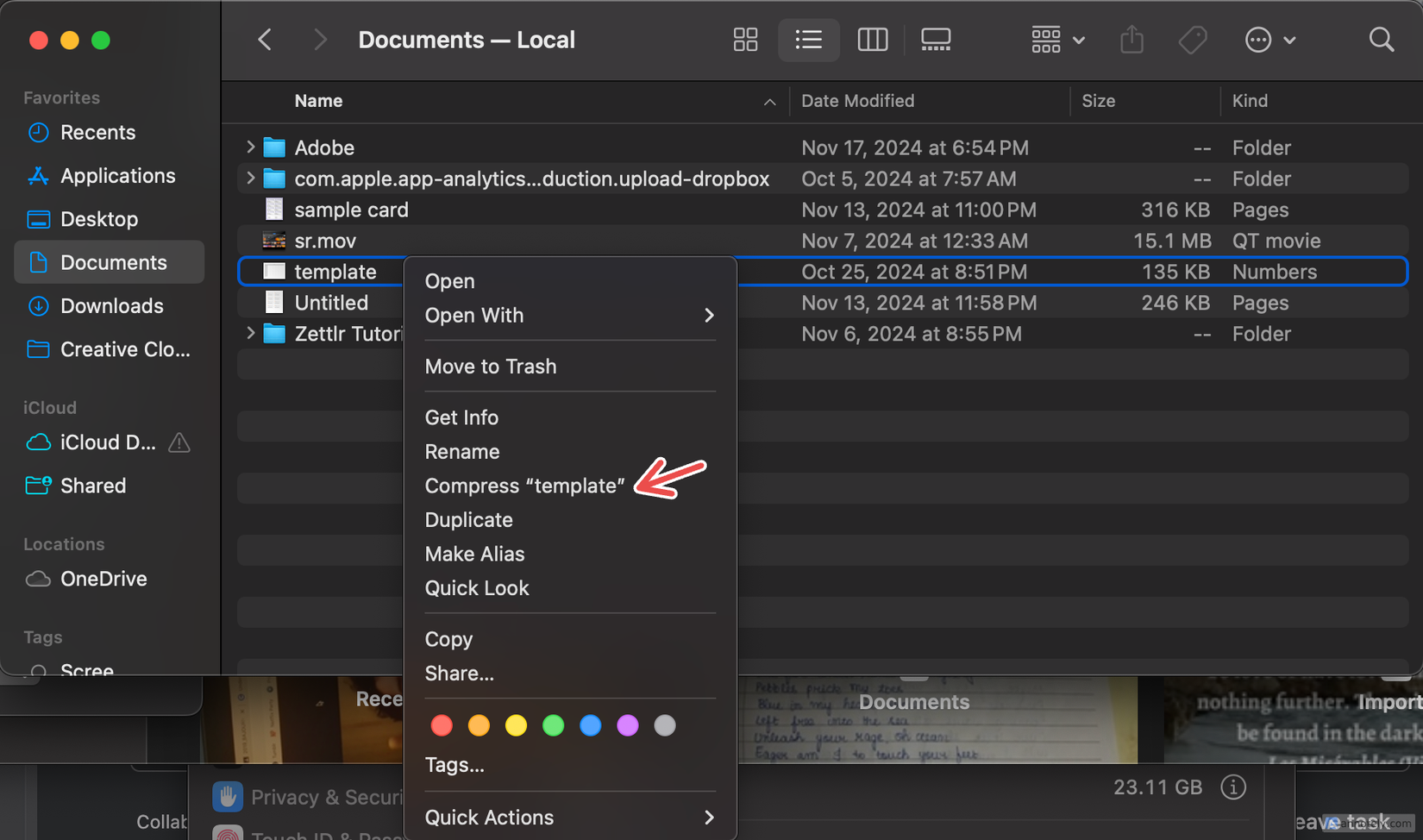
Task: Open Downloads from the sidebar
Action: pyautogui.click(x=112, y=305)
